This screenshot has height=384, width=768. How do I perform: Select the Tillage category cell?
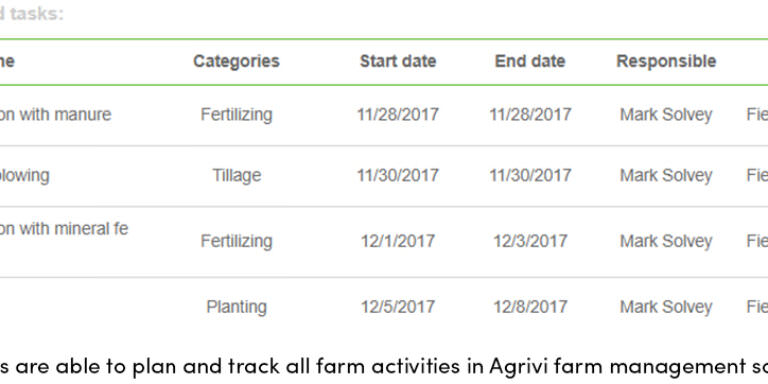click(237, 175)
